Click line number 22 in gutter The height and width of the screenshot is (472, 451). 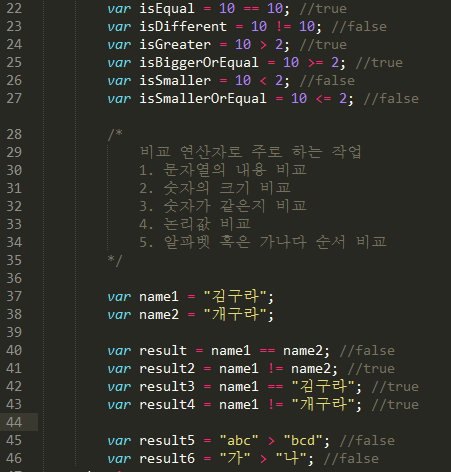(14, 8)
